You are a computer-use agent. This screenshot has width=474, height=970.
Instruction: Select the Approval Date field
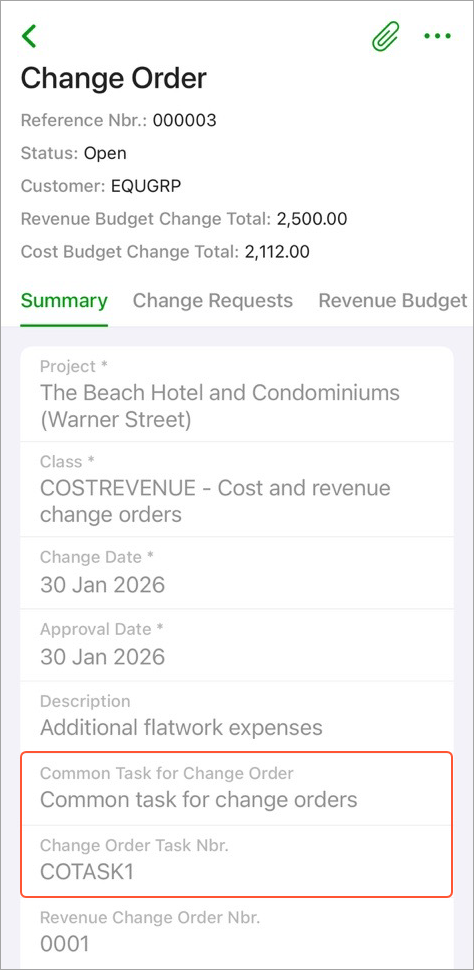[237, 645]
